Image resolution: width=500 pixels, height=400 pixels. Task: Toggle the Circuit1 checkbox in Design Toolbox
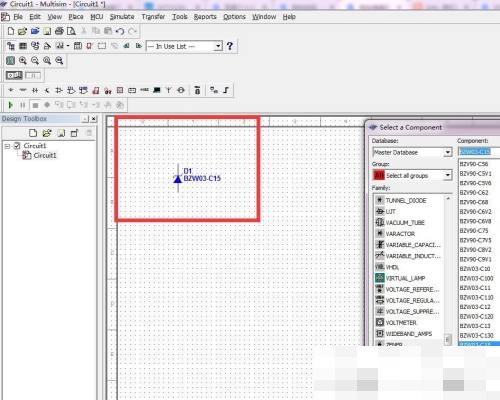(17, 146)
